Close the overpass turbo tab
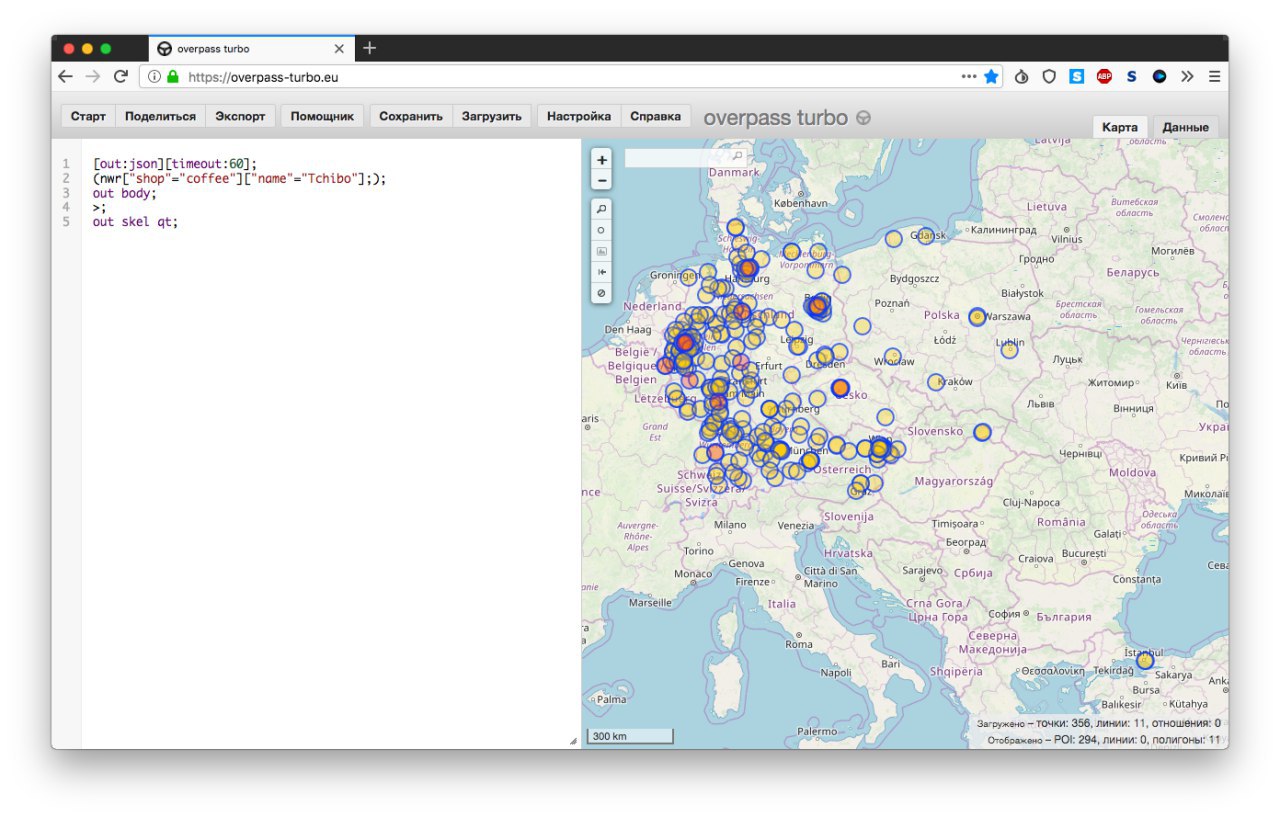Screen dimensions: 1280x817 [x=339, y=48]
